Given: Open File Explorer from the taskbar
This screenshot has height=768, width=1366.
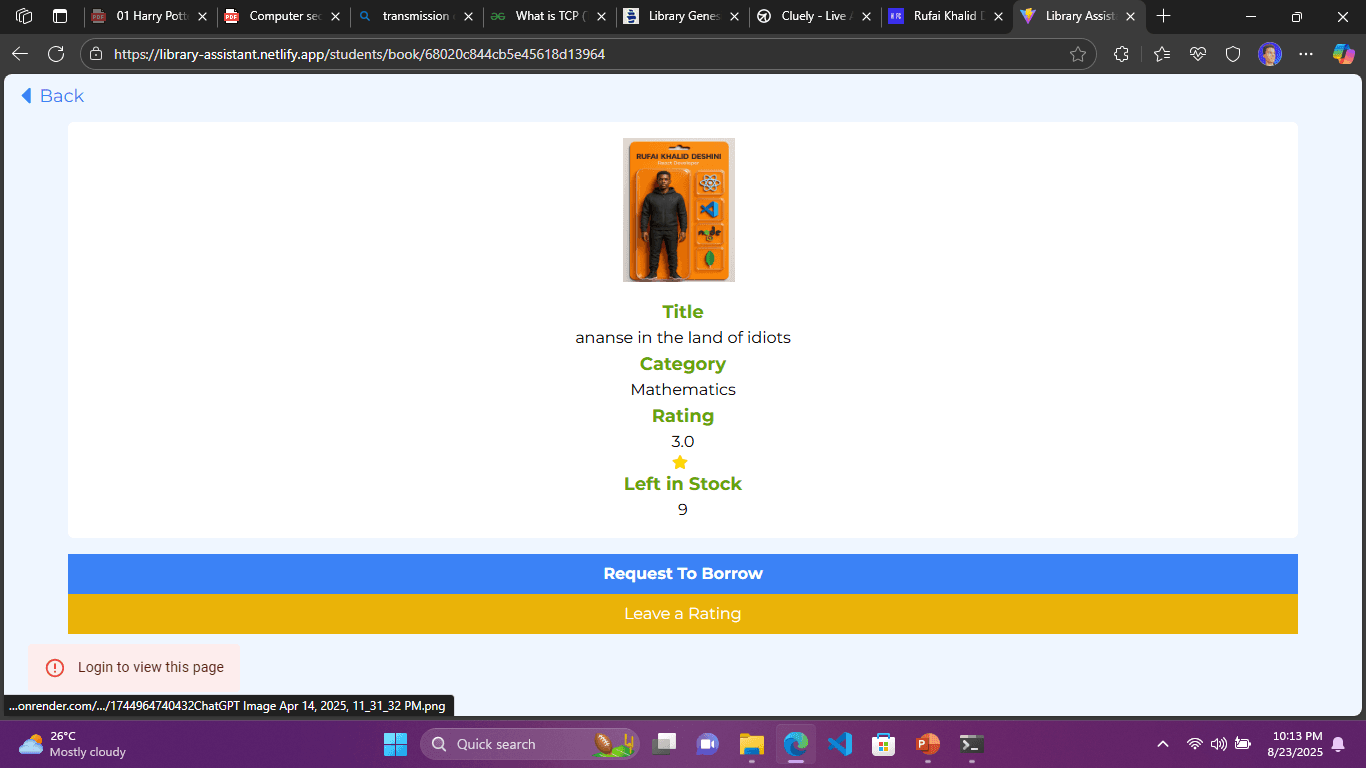Looking at the screenshot, I should [751, 744].
